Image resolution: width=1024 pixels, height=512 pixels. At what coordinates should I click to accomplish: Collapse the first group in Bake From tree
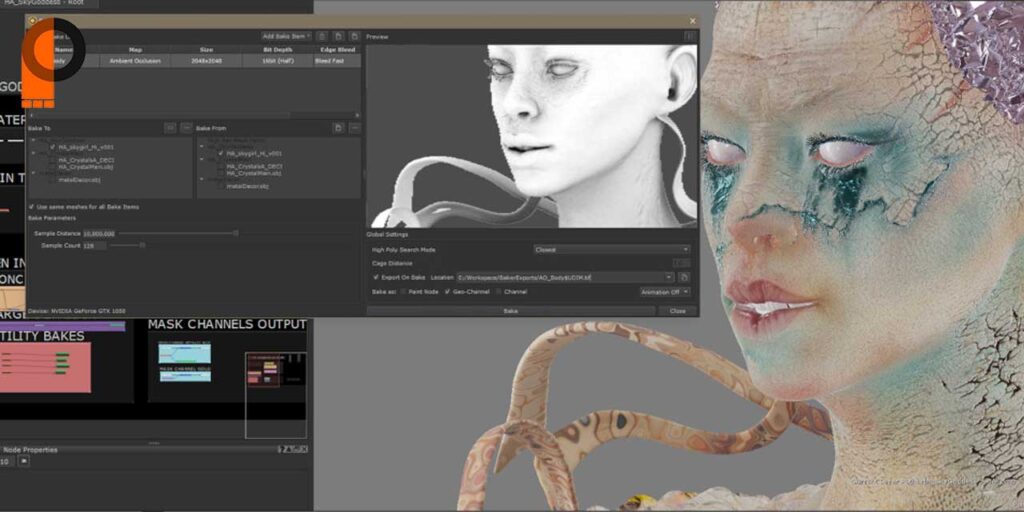point(202,146)
